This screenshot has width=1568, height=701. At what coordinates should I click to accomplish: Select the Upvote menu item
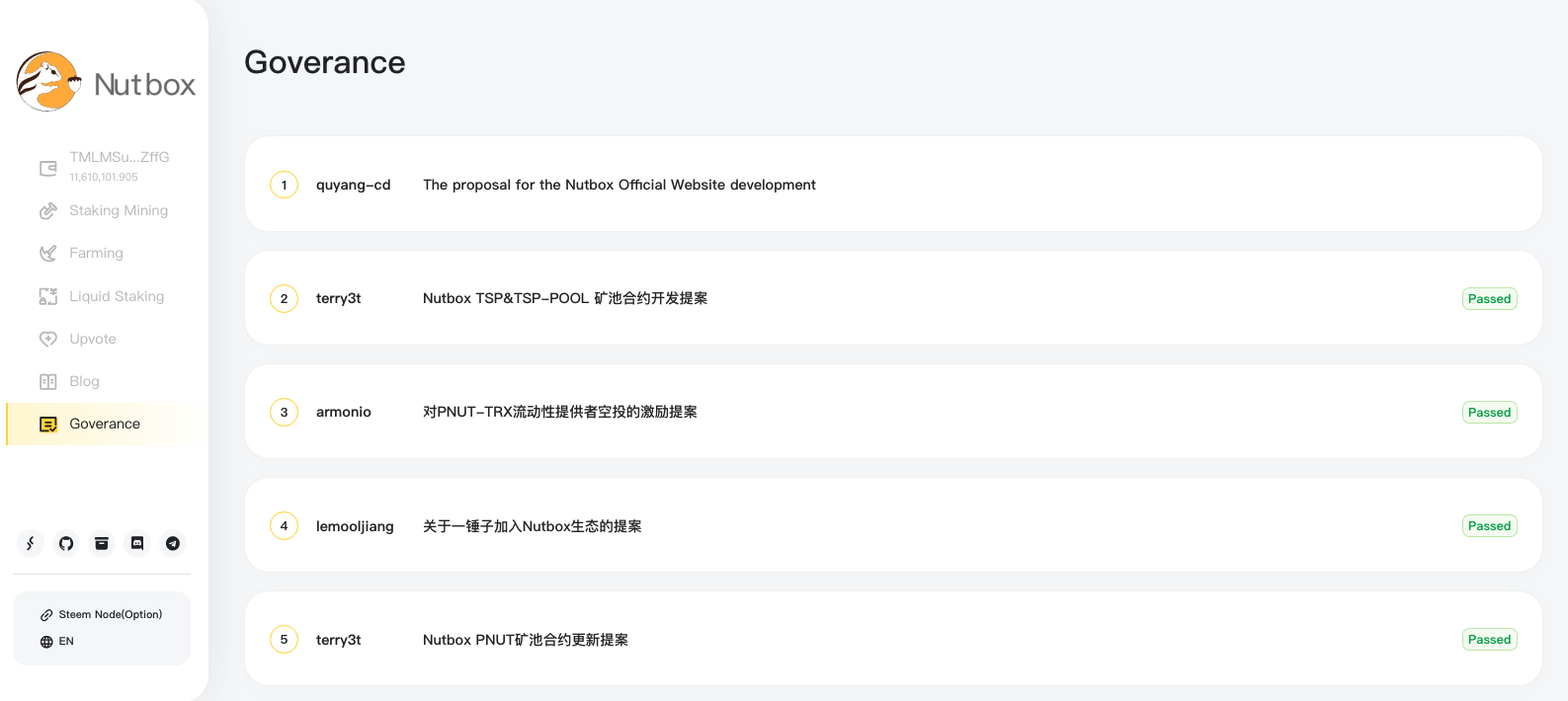point(93,339)
